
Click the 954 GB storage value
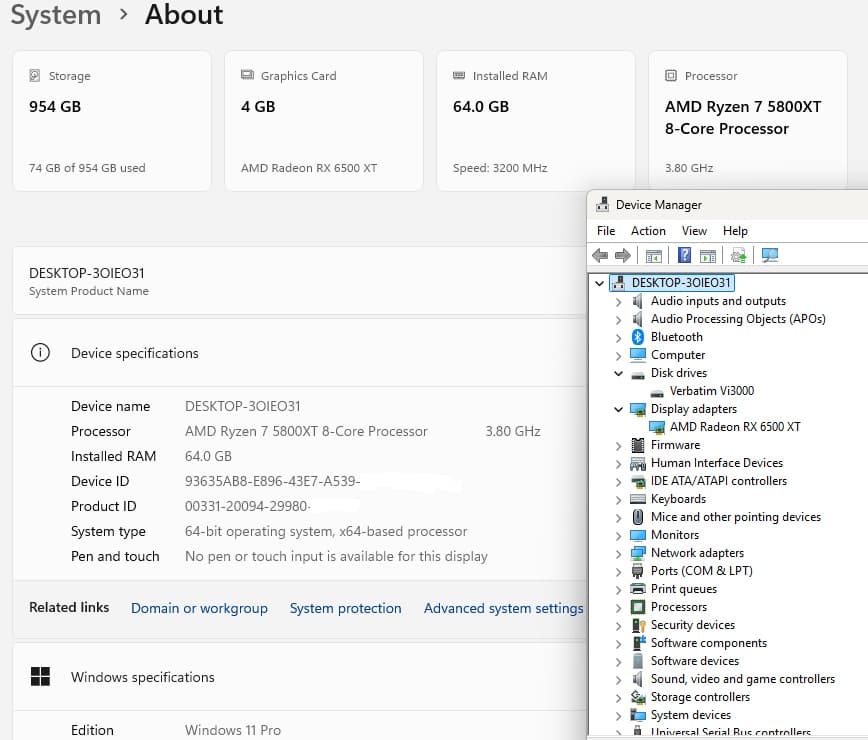coord(55,106)
